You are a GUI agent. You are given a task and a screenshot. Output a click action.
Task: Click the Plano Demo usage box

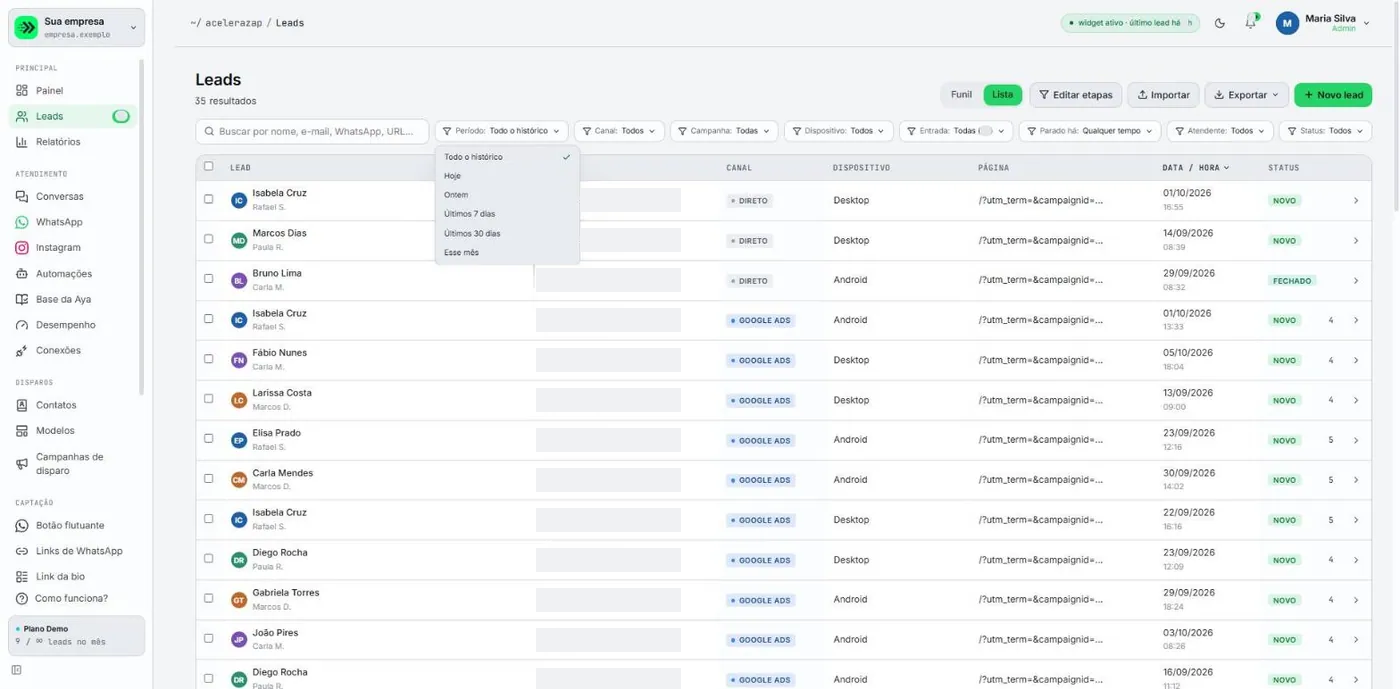click(77, 635)
